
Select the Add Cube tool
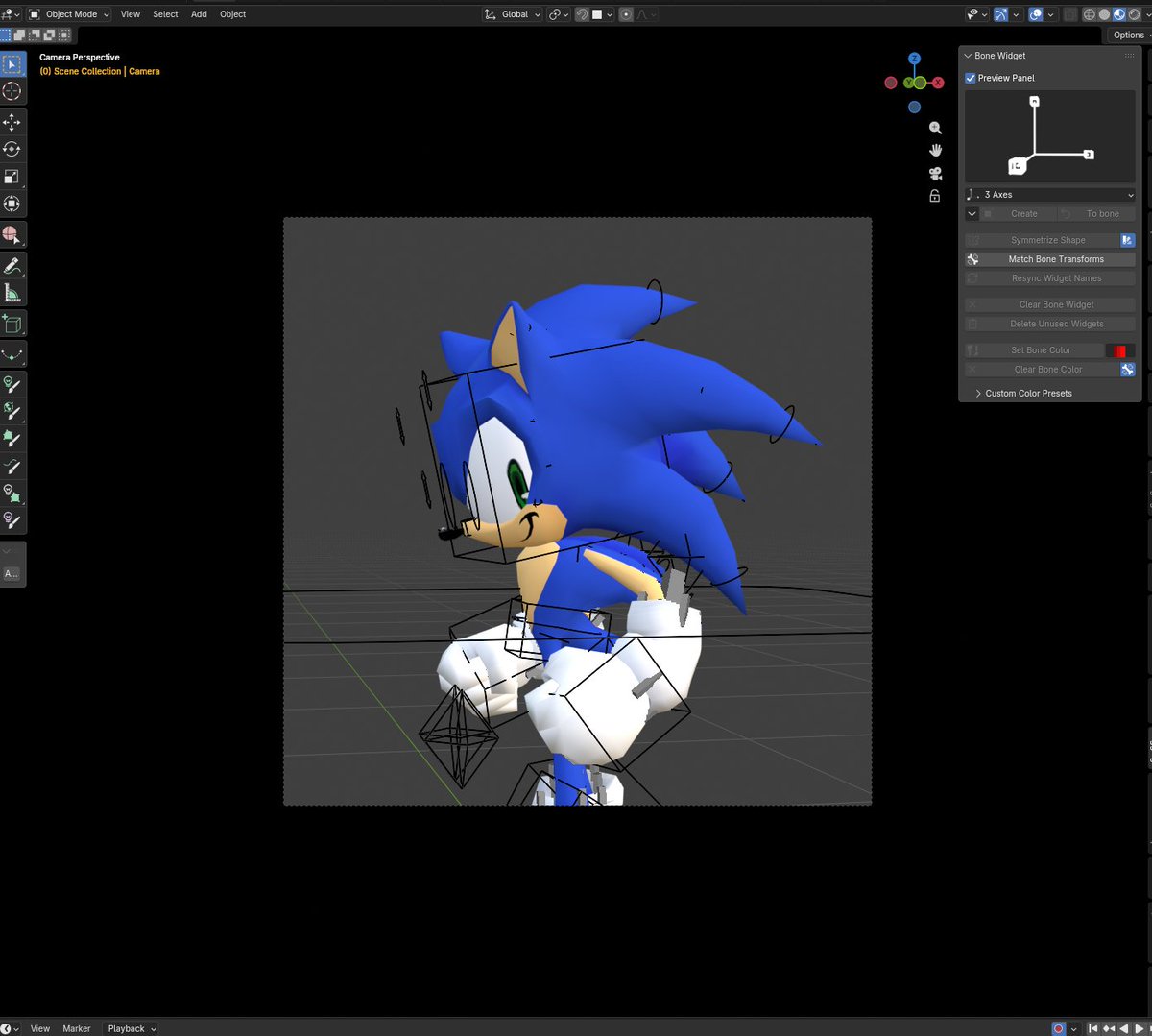coord(12,324)
